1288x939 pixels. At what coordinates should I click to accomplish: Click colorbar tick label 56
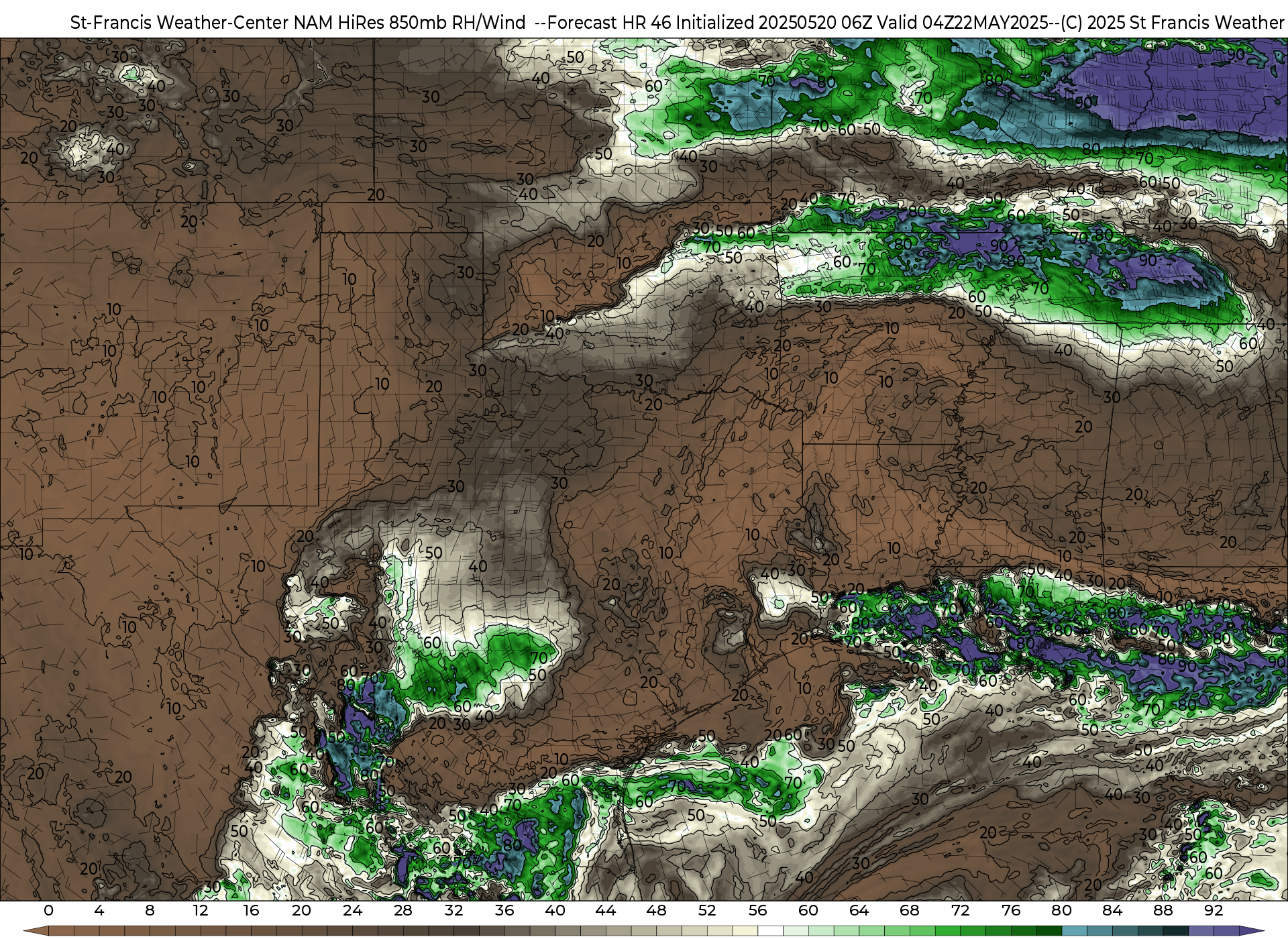point(758,911)
